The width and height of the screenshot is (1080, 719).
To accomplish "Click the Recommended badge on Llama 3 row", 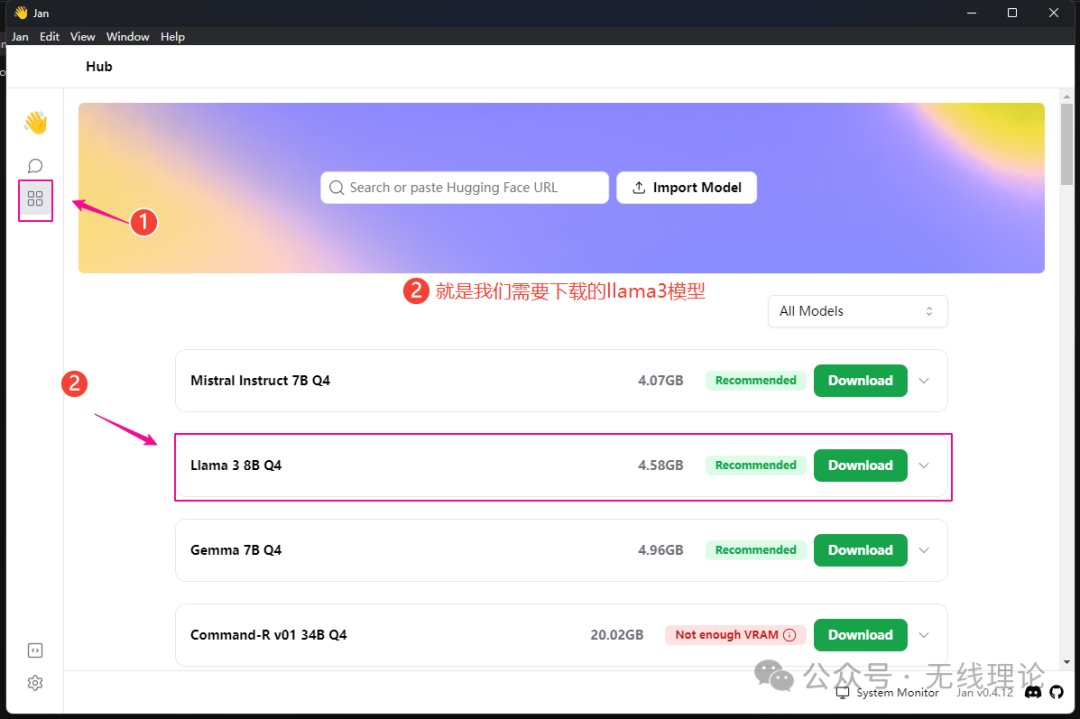I will tap(756, 466).
